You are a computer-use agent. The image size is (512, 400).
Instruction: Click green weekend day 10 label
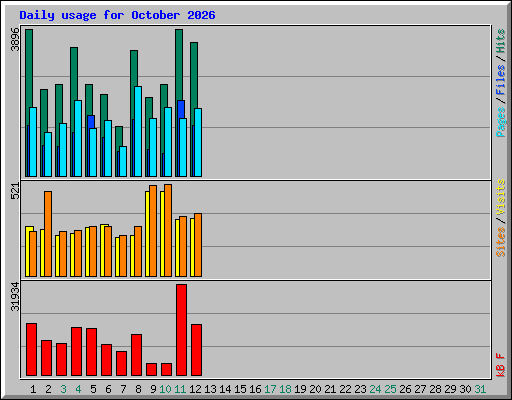click(x=165, y=389)
